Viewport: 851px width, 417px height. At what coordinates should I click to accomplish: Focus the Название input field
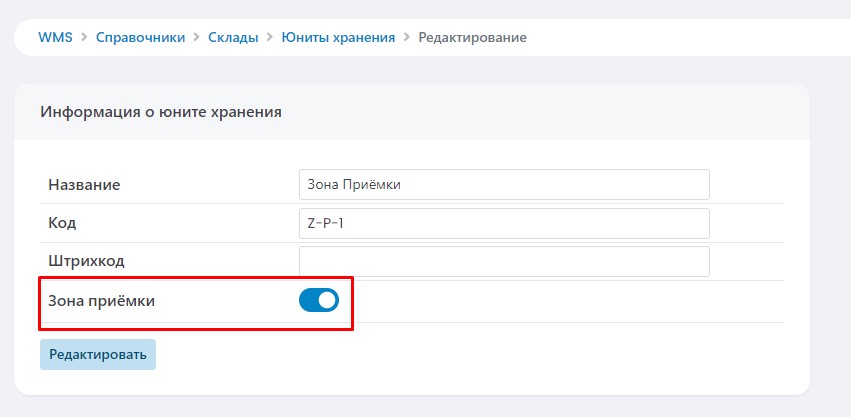[503, 185]
